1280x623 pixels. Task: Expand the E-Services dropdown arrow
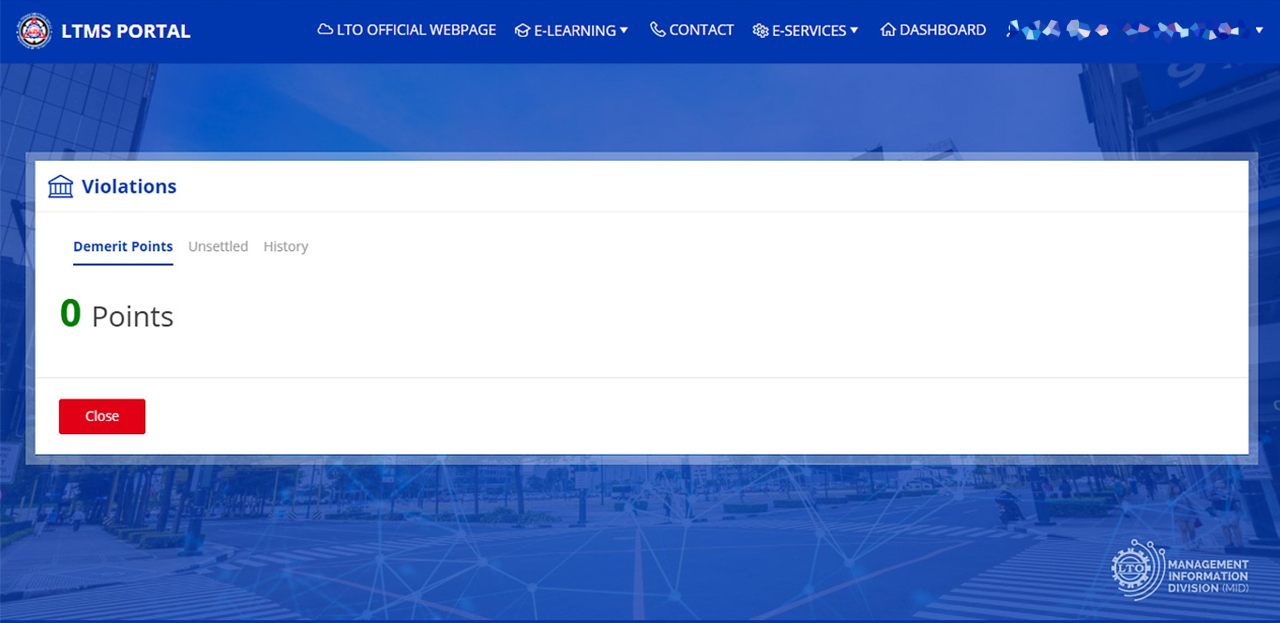854,30
